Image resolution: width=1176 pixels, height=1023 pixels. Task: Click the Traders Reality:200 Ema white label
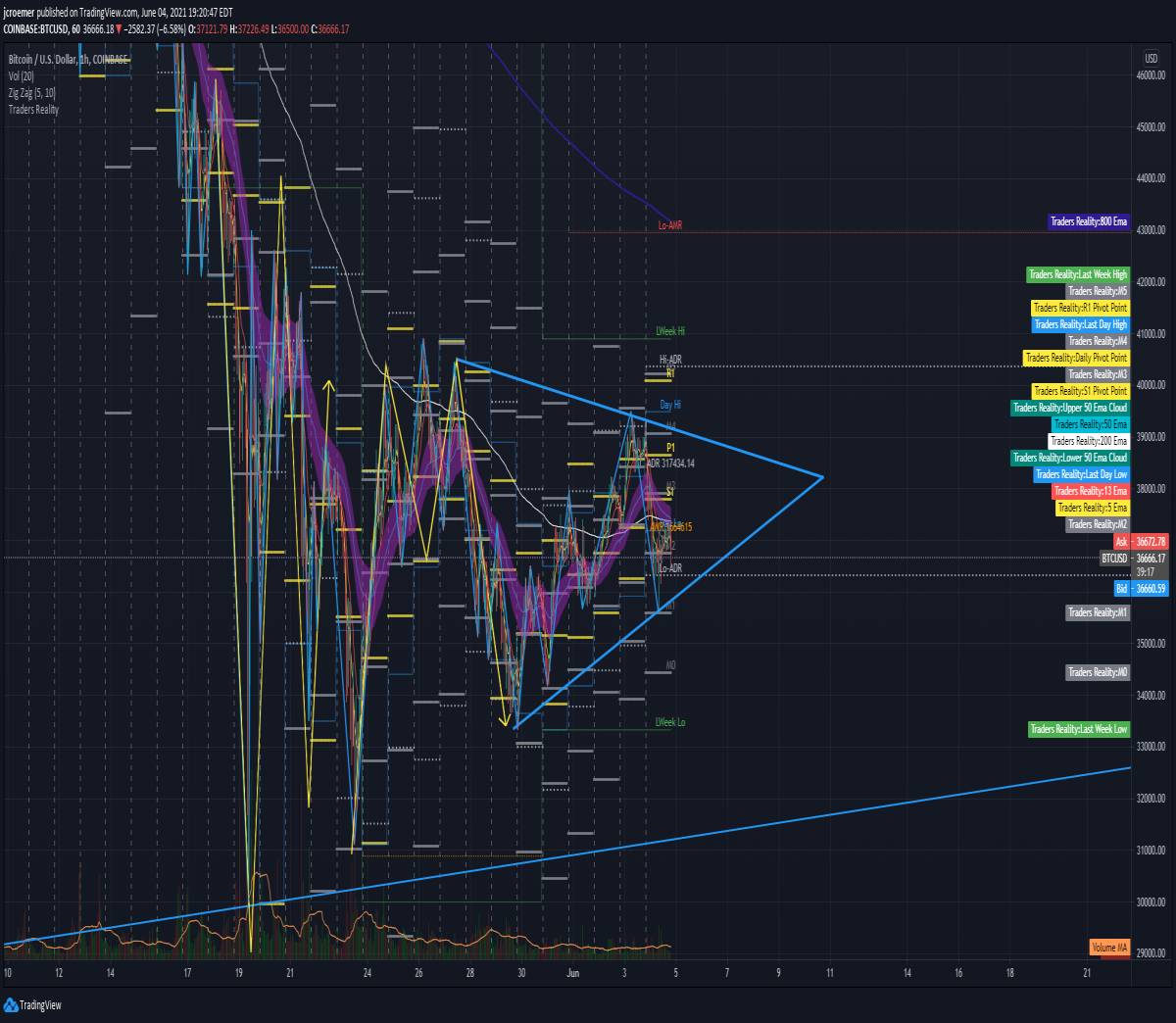click(x=1089, y=441)
